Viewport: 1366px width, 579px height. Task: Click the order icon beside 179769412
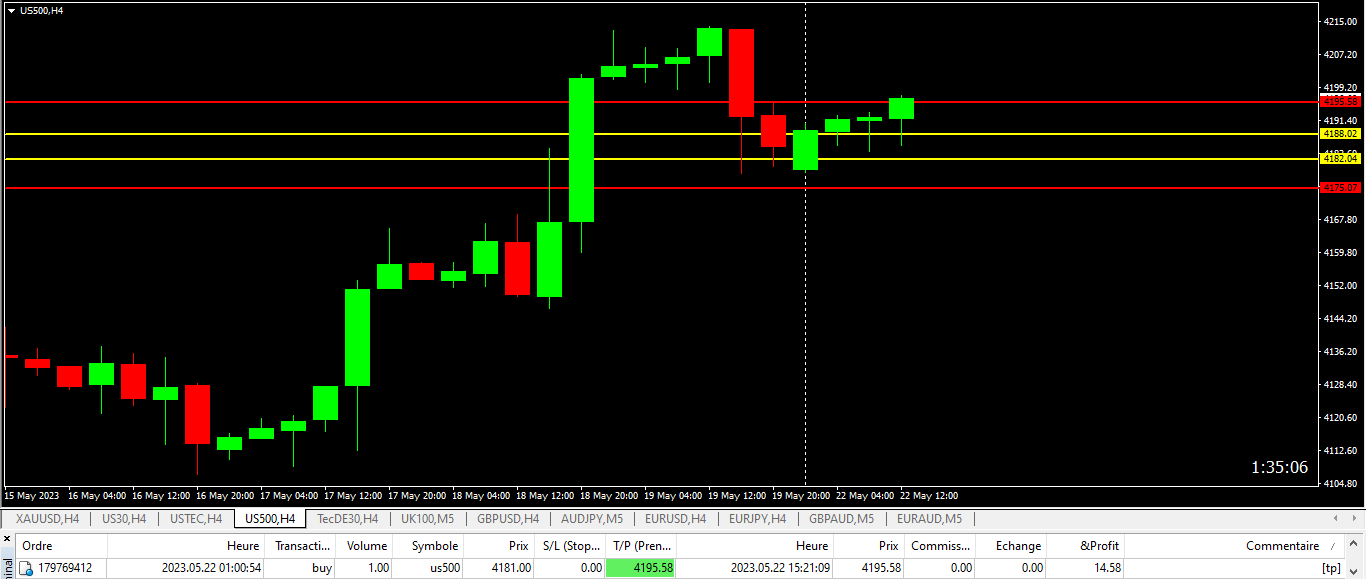[x=26, y=568]
